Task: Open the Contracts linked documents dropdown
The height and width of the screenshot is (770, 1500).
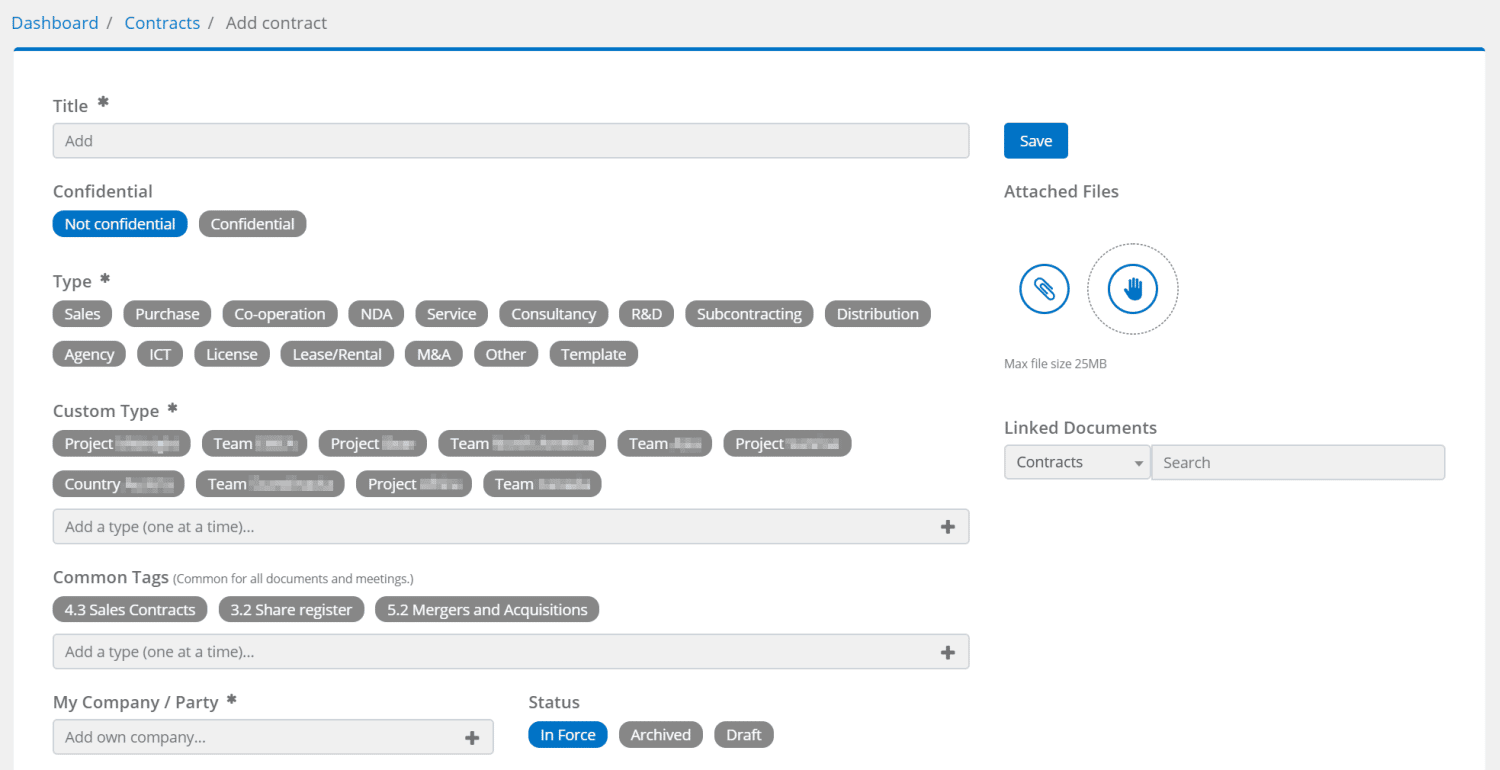Action: point(1077,462)
